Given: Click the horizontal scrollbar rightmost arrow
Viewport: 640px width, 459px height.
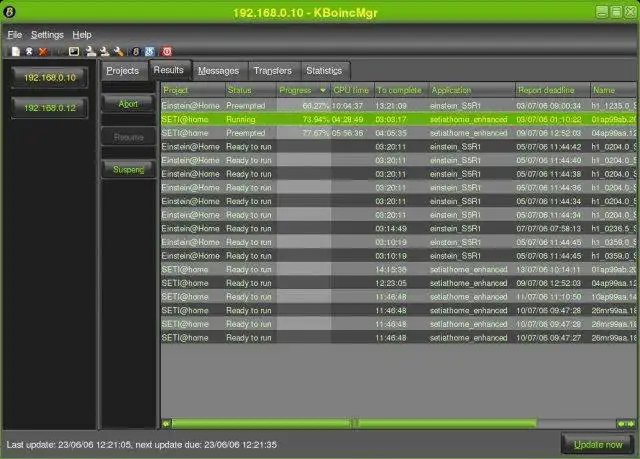Looking at the screenshot, I should 632,424.
